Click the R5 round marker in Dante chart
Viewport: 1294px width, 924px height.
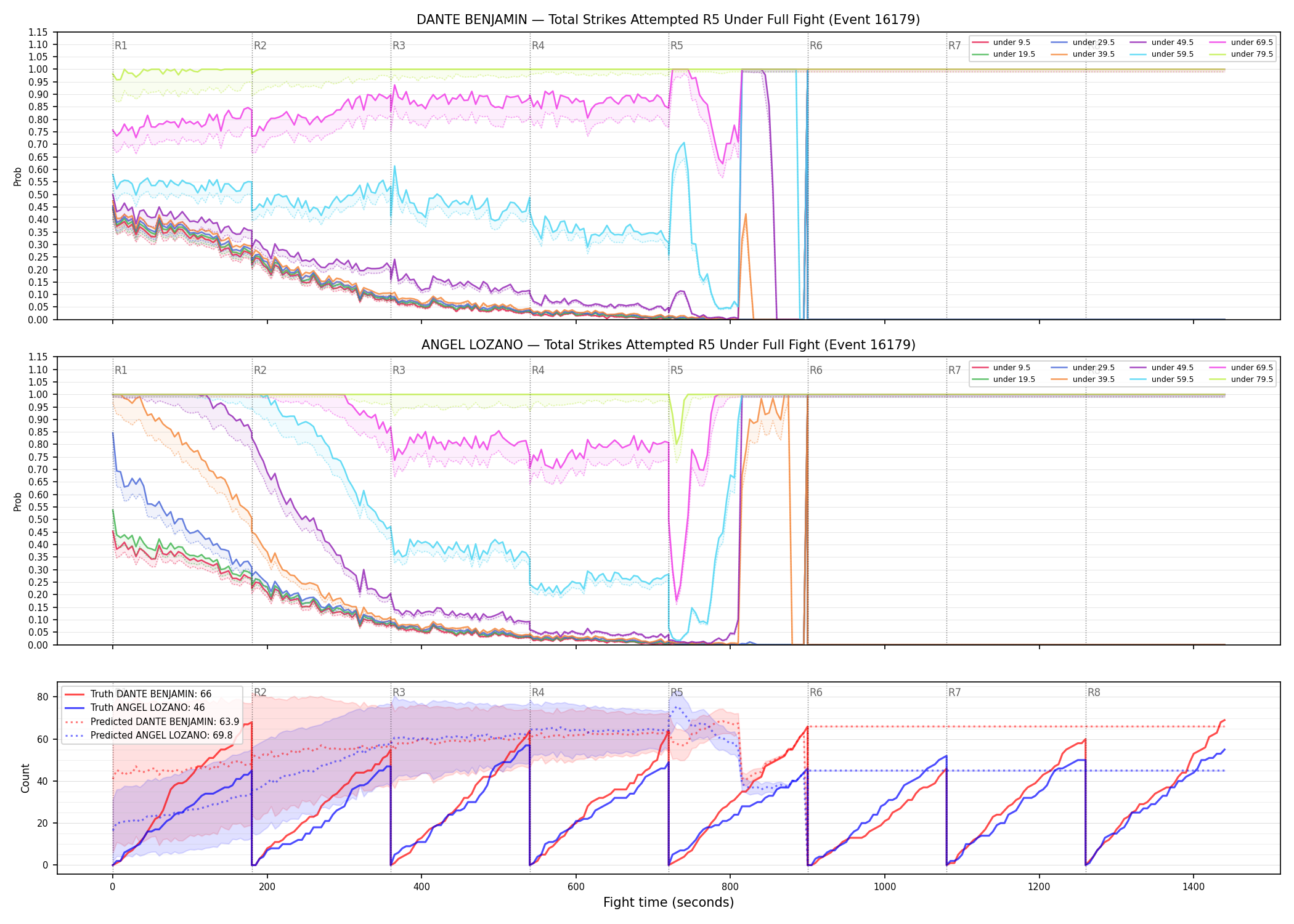click(x=677, y=46)
